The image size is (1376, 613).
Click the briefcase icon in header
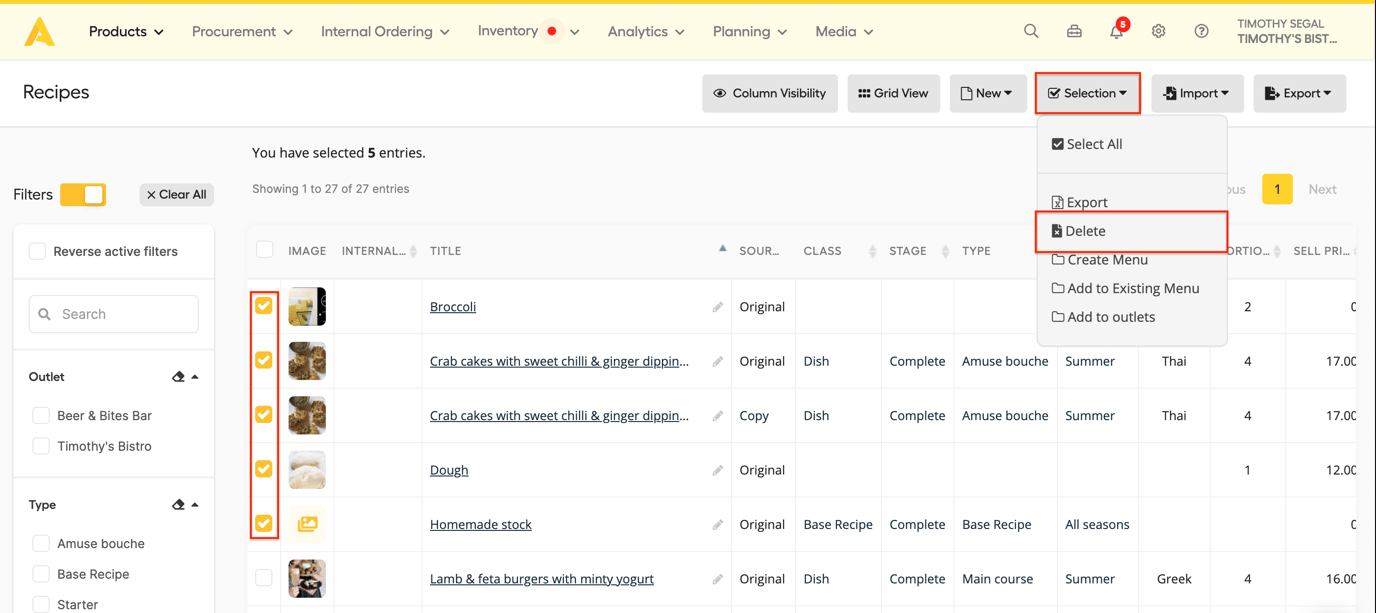tap(1074, 31)
